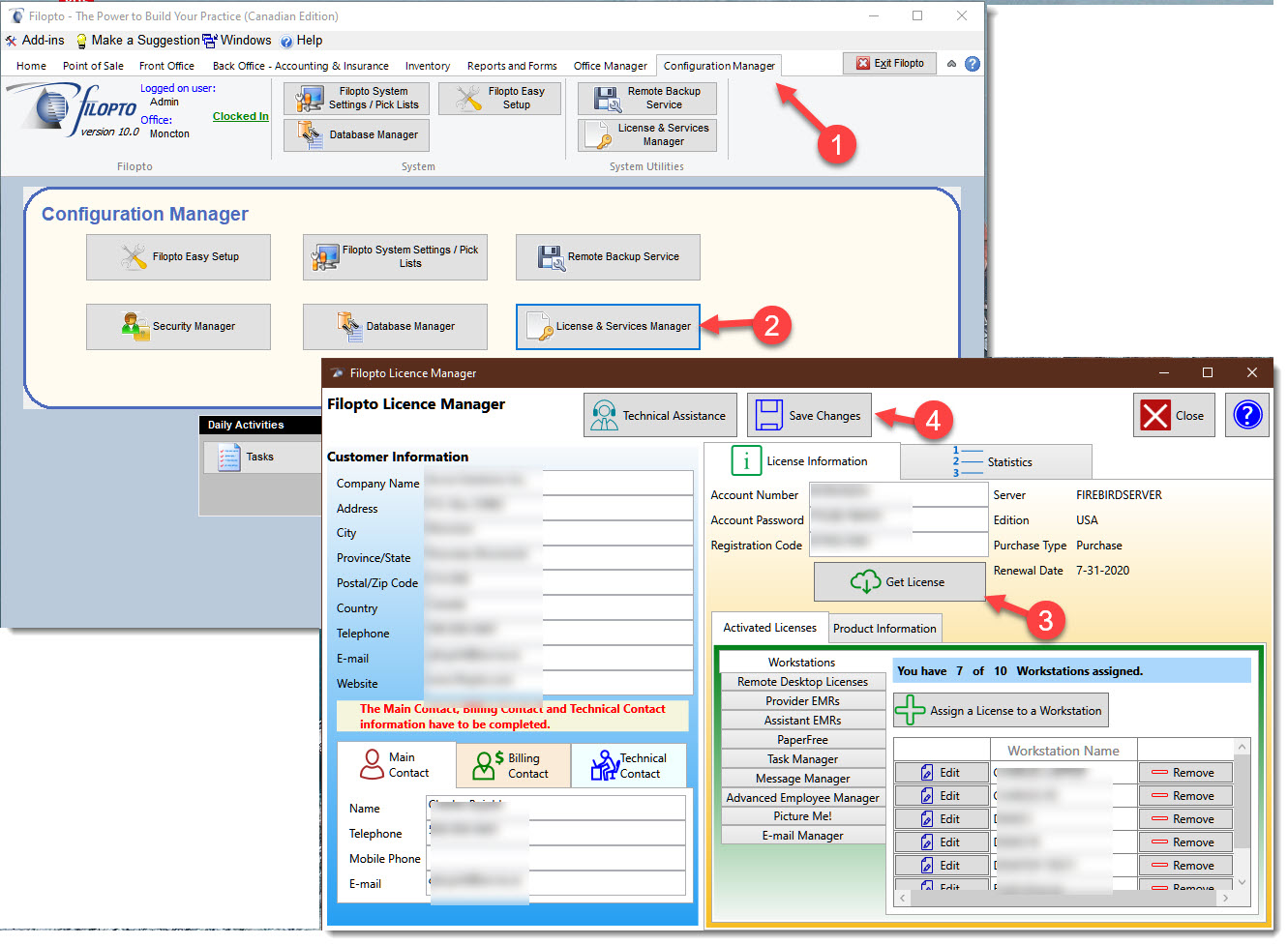
Task: Open Back Office - Accounting & Insurance tab
Action: (300, 66)
